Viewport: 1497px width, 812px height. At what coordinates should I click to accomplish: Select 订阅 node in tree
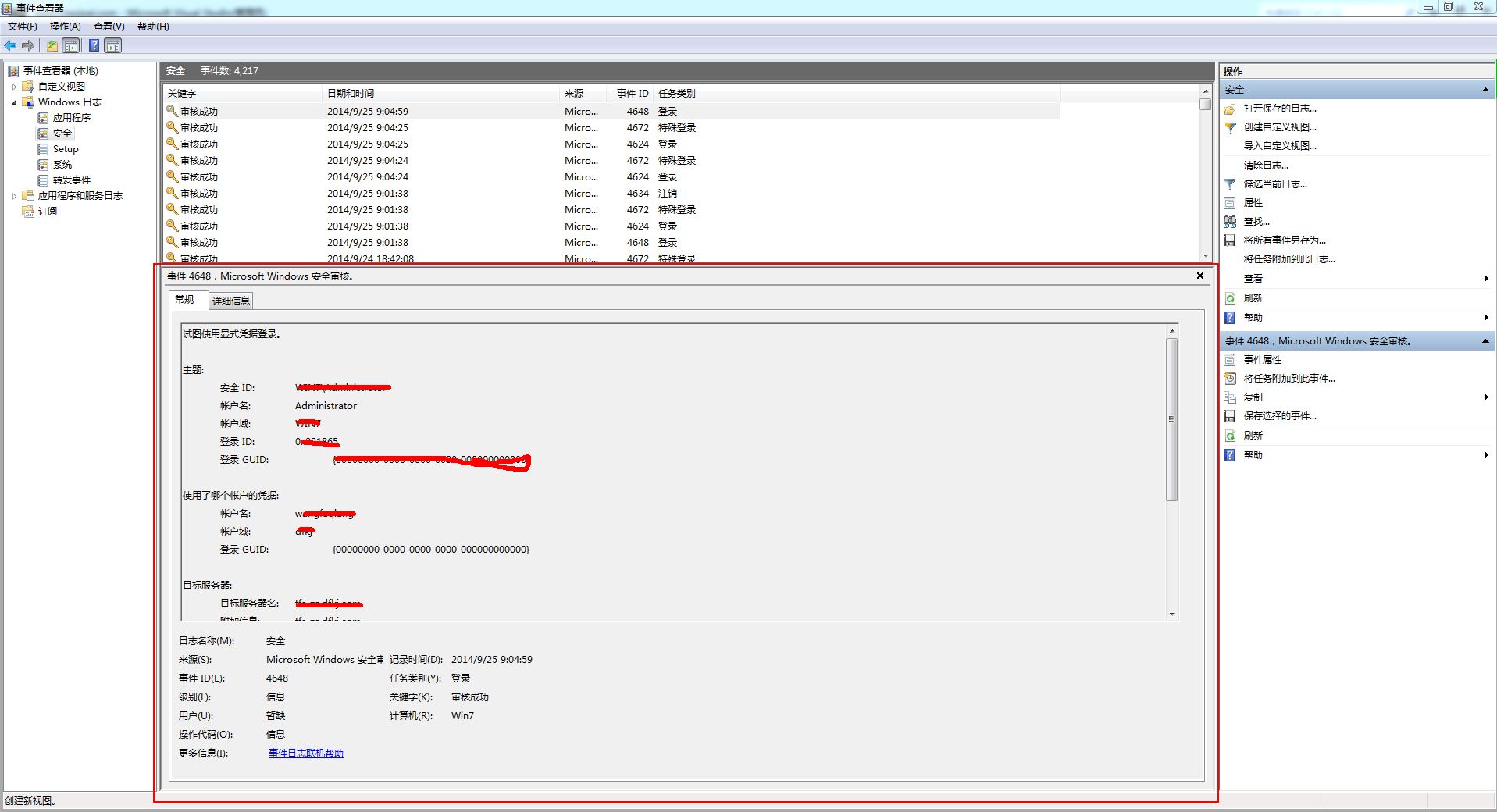point(48,212)
